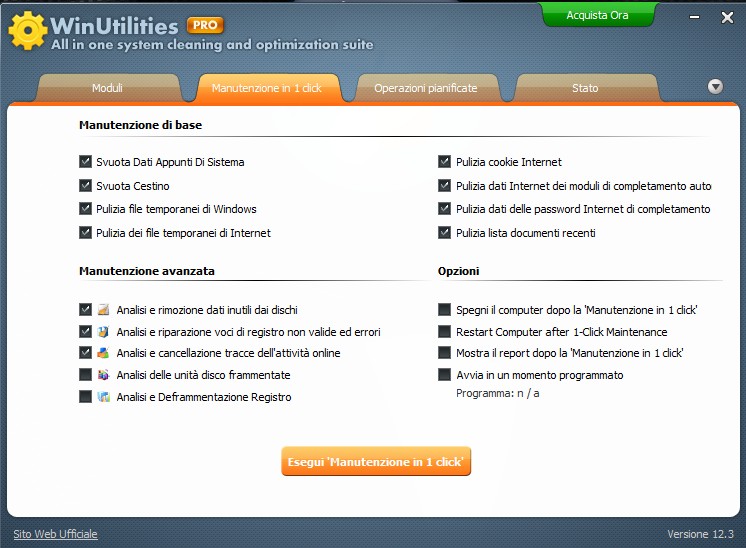Click the 'Opzioni' heading
This screenshot has height=548, width=746.
coord(459,271)
